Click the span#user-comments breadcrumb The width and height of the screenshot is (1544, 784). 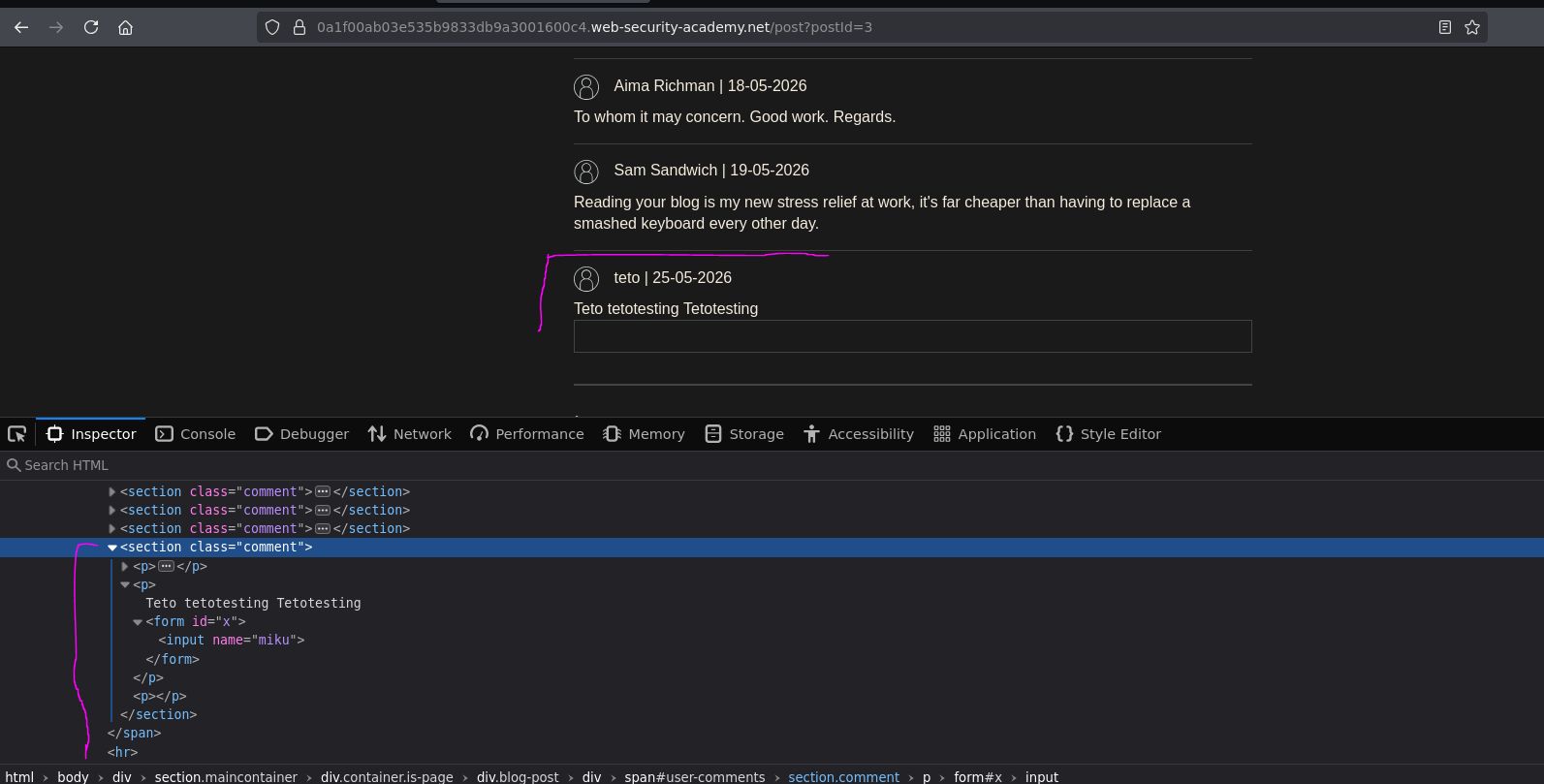[x=694, y=777]
